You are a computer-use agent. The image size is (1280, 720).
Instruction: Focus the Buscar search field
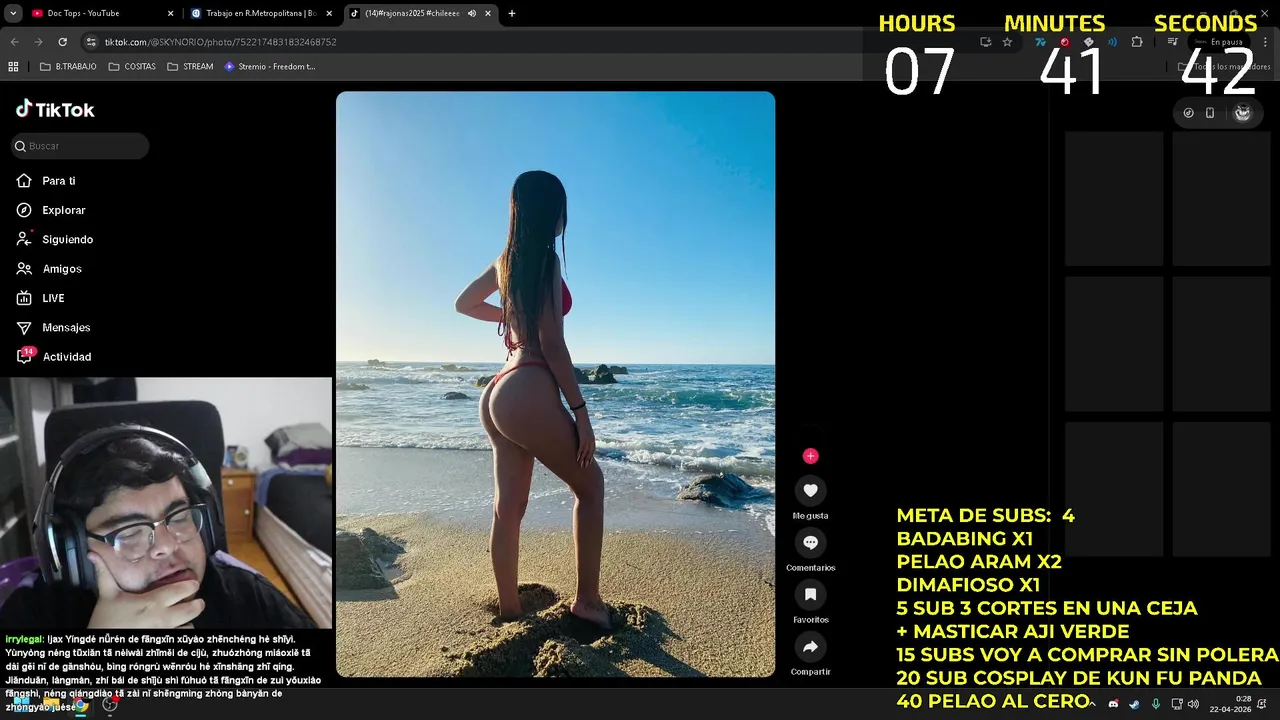80,146
